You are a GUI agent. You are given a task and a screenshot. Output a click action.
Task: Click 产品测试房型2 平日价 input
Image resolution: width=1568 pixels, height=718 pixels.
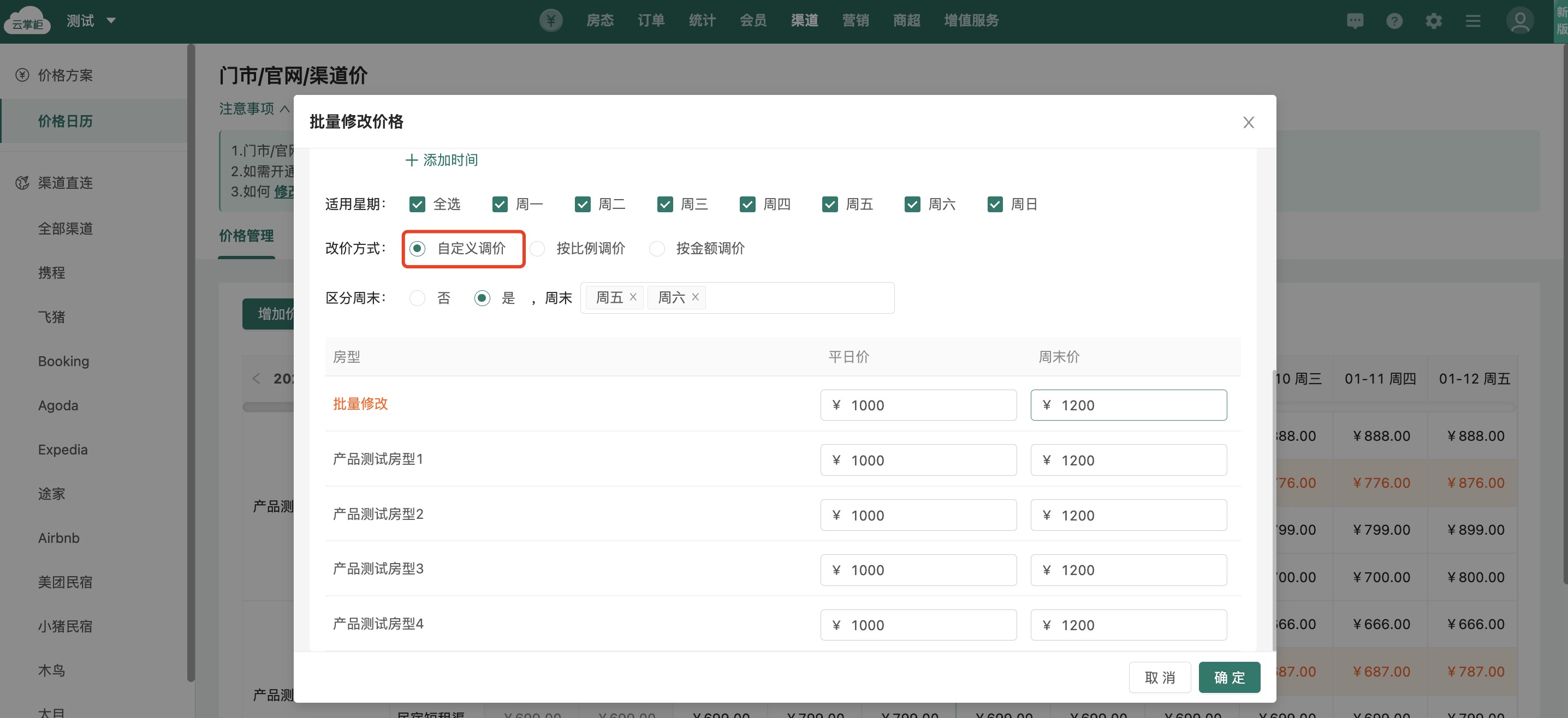(918, 516)
